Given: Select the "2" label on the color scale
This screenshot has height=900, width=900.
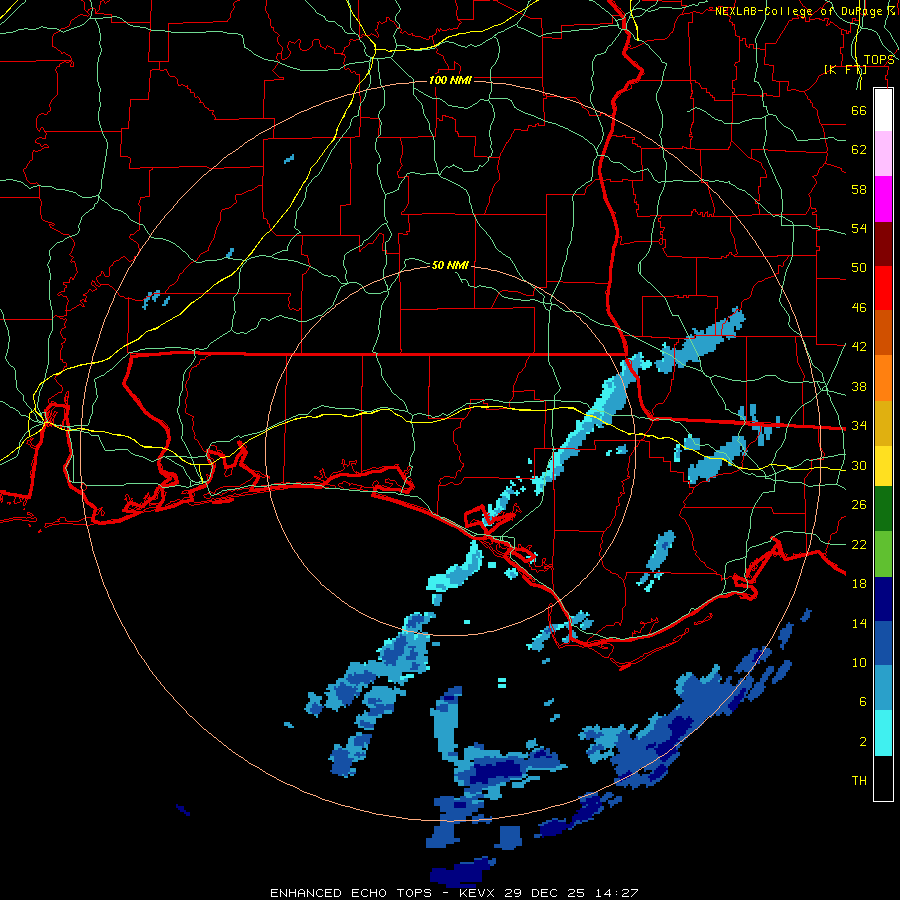Looking at the screenshot, I should tap(863, 742).
